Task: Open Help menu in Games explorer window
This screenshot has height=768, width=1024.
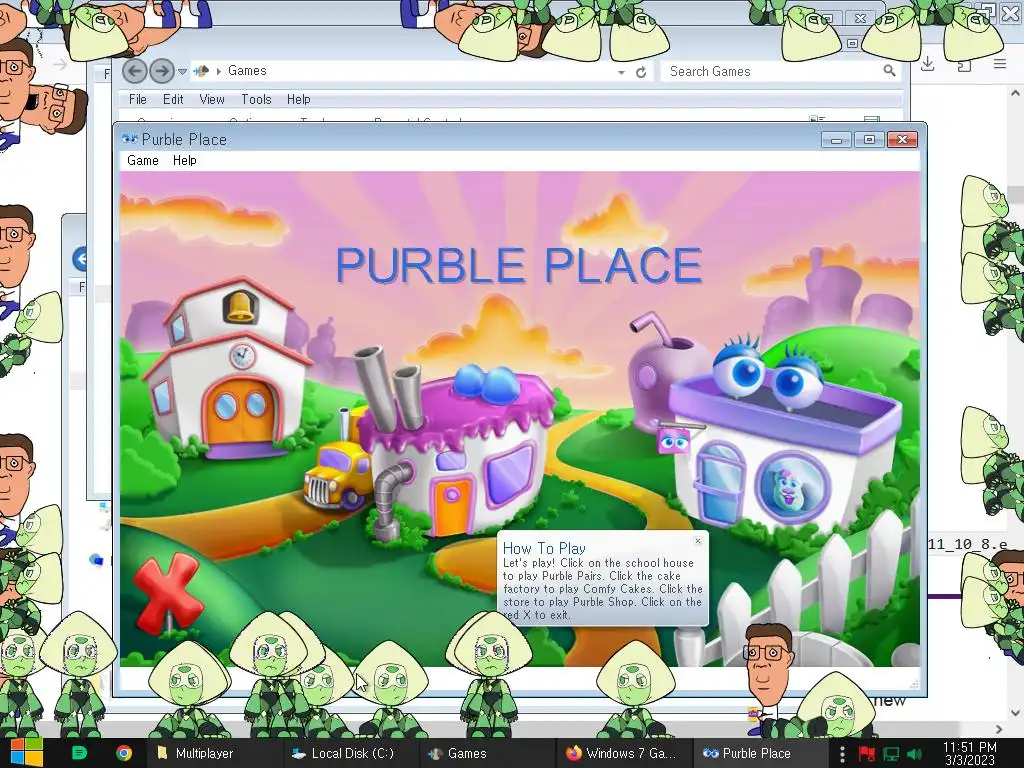Action: click(298, 99)
